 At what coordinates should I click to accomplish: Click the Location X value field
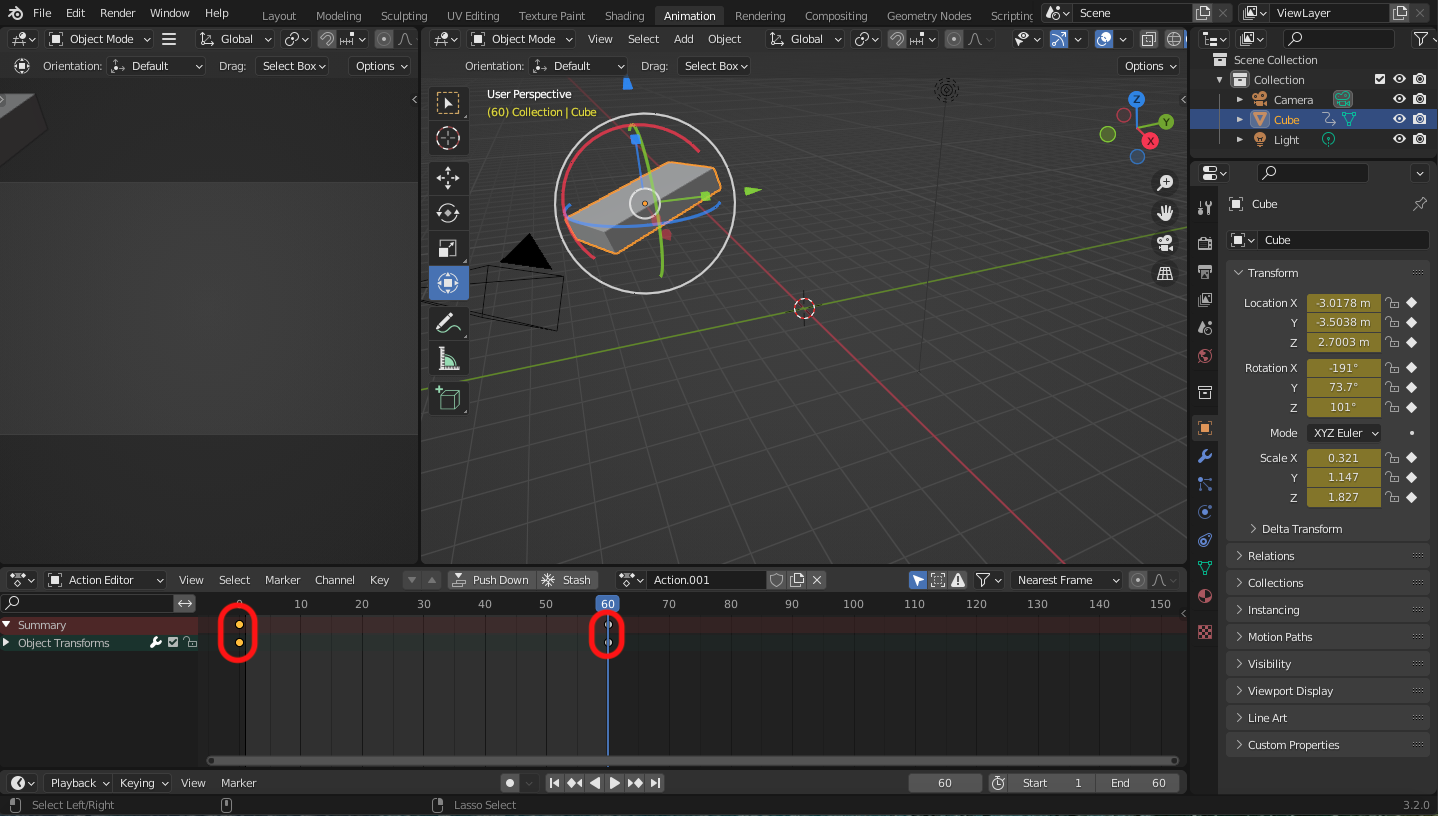1343,303
